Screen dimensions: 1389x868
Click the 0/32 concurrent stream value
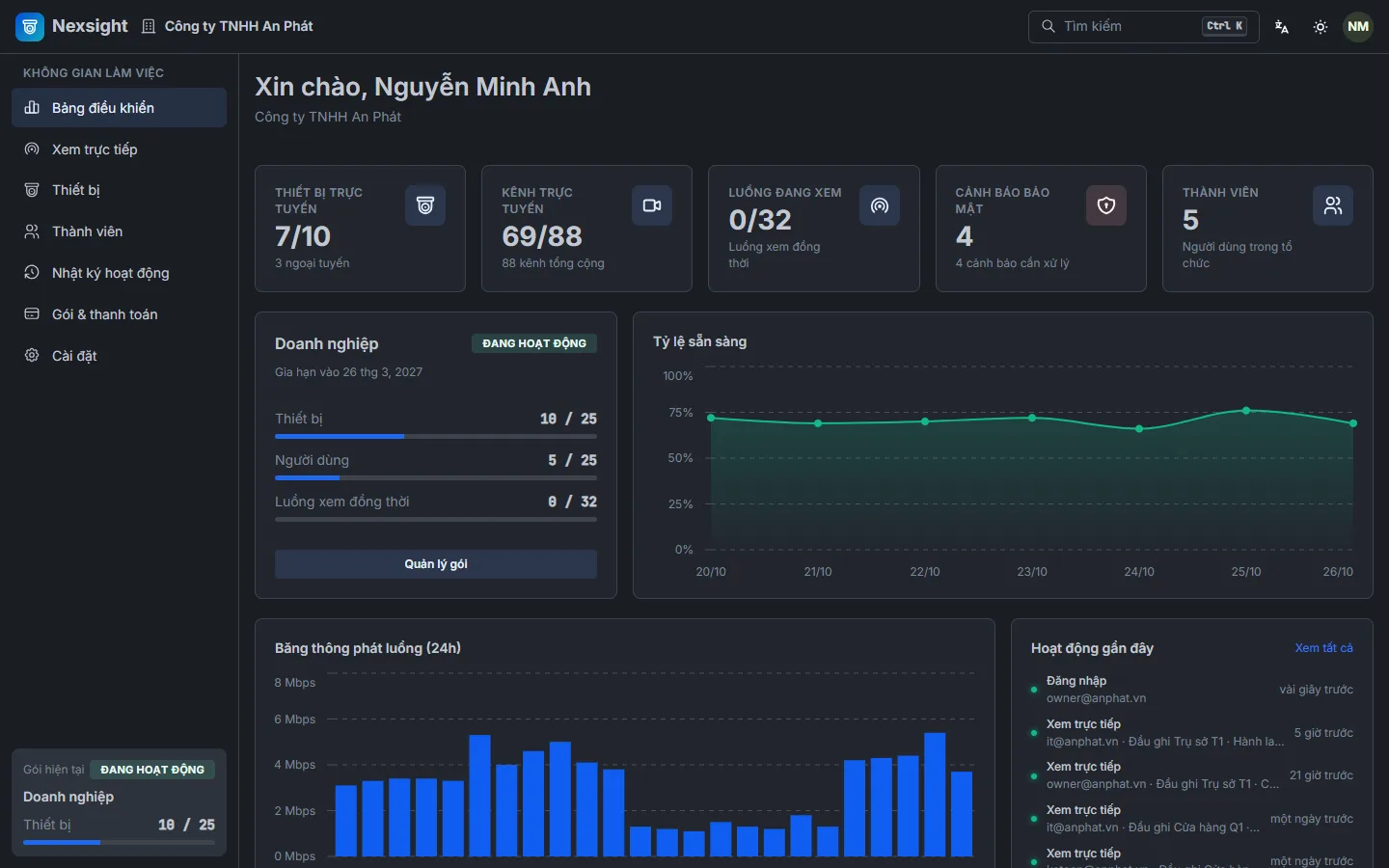pyautogui.click(x=760, y=220)
